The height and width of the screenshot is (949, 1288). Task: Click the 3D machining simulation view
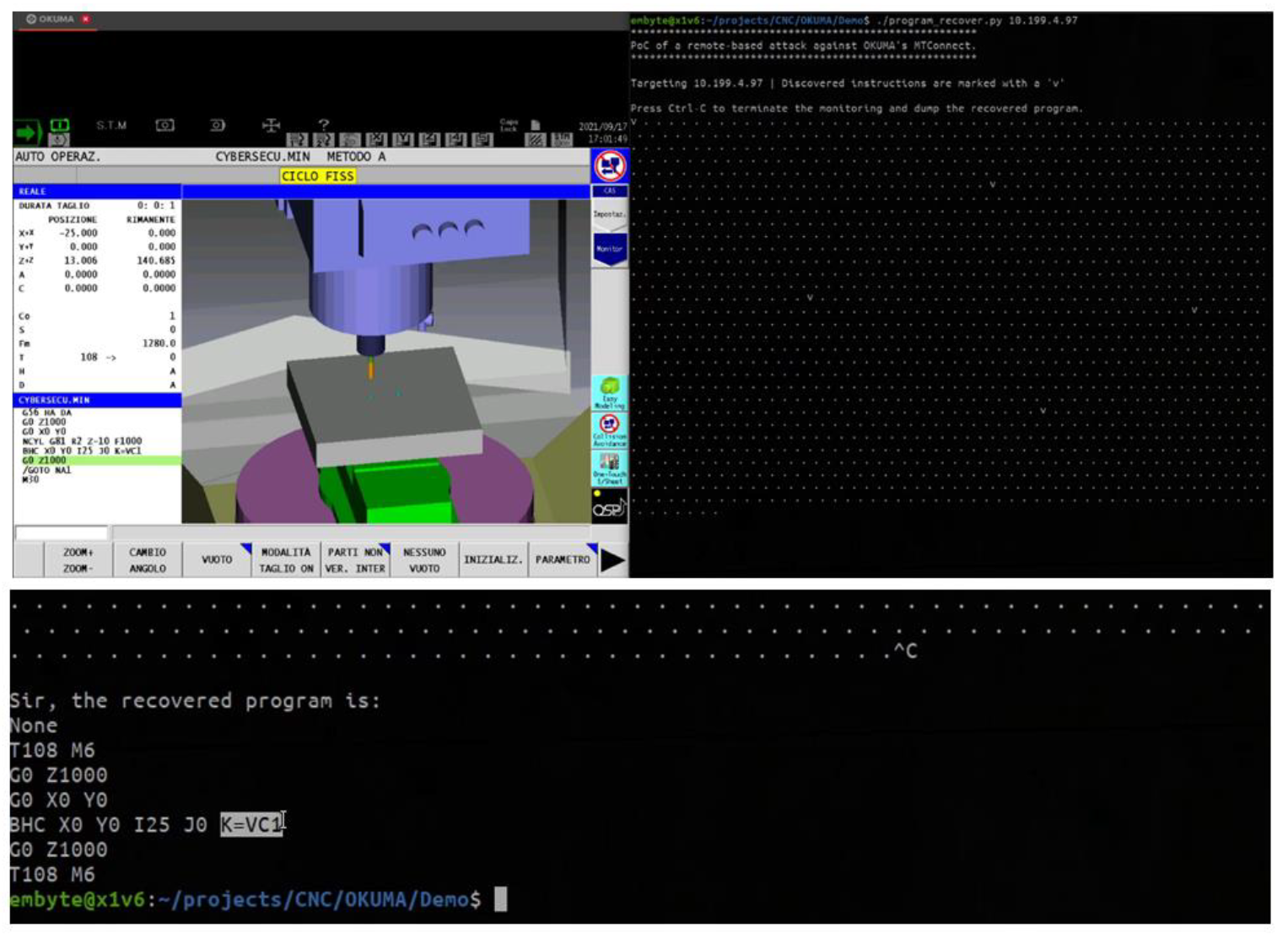pos(385,361)
